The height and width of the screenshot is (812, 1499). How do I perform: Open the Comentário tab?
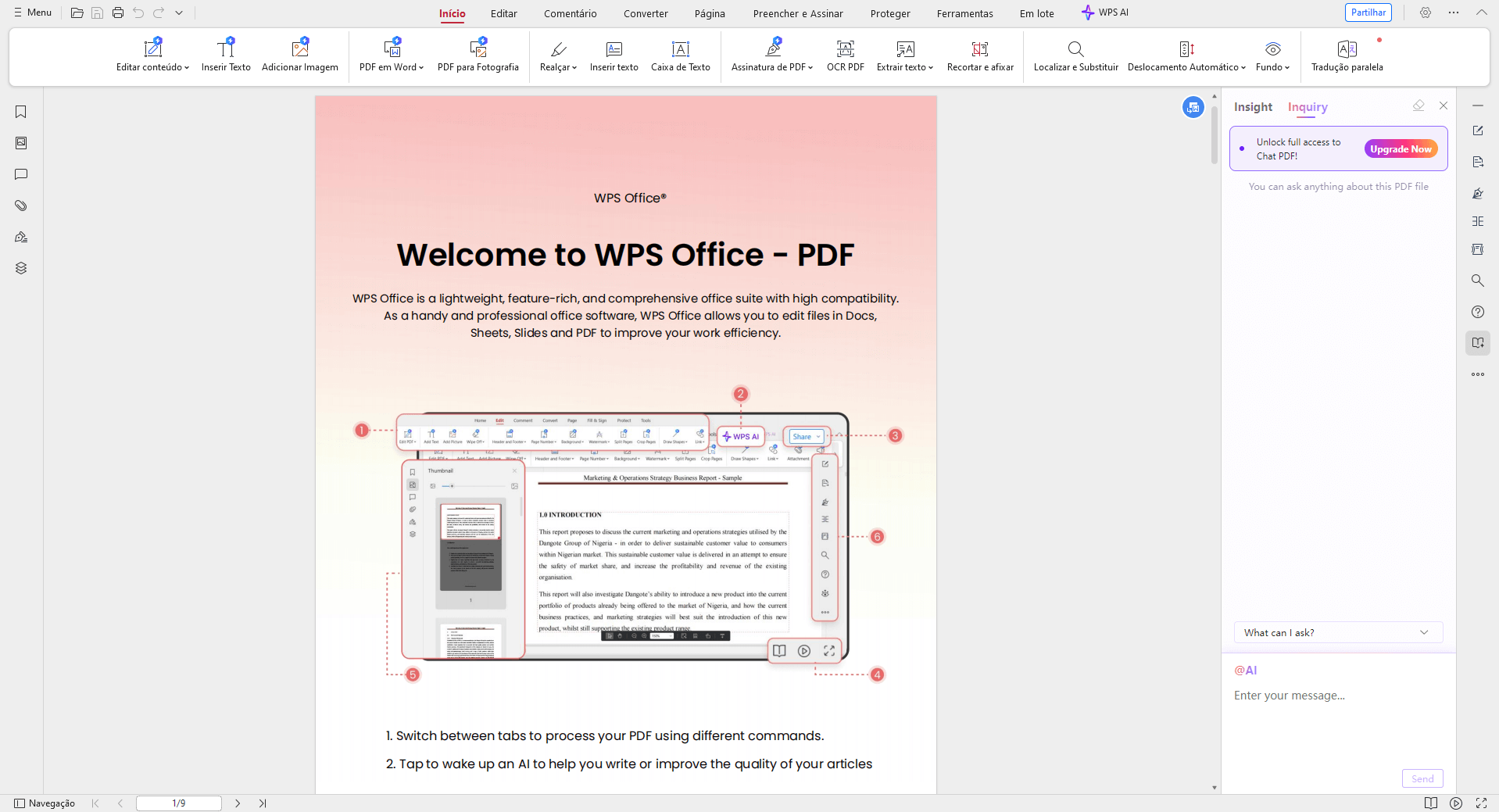tap(571, 13)
